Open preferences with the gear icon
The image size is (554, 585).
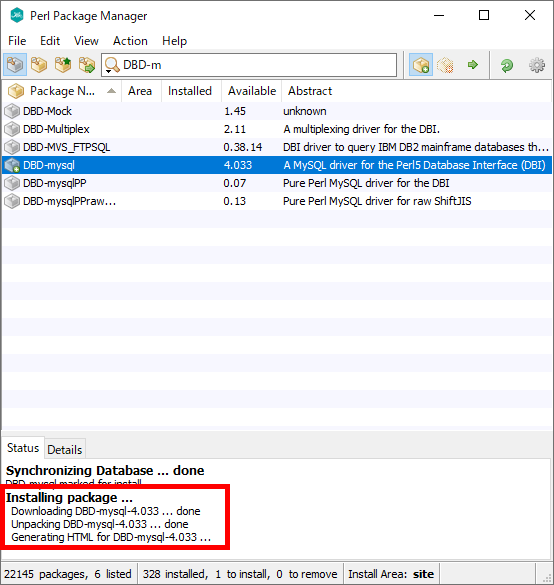point(537,65)
